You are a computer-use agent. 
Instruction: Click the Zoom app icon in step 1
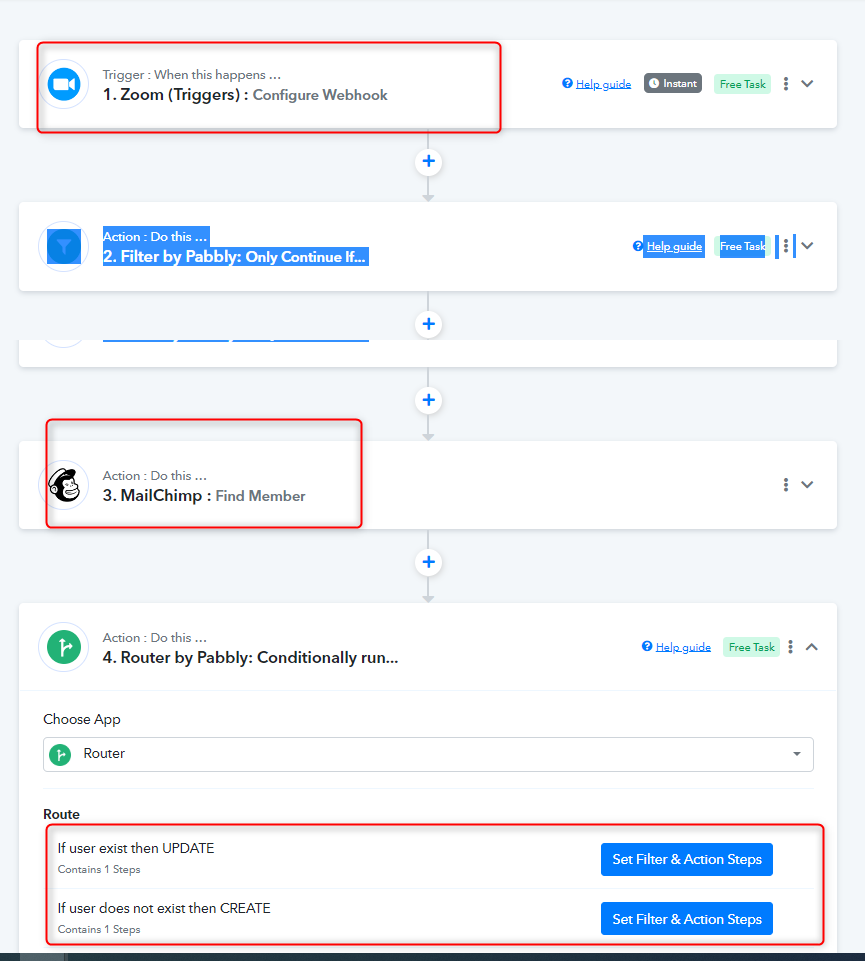[63, 84]
